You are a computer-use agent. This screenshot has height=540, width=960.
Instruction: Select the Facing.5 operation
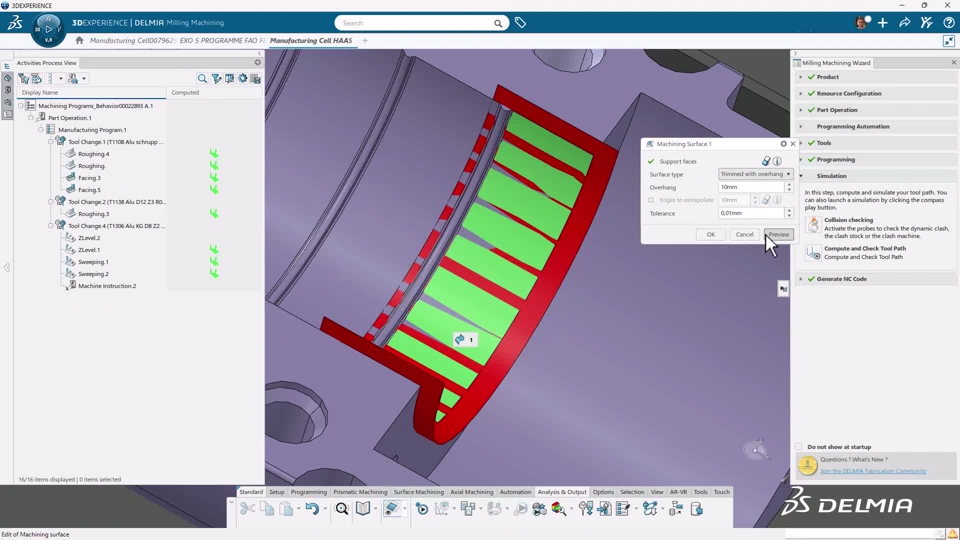click(89, 190)
